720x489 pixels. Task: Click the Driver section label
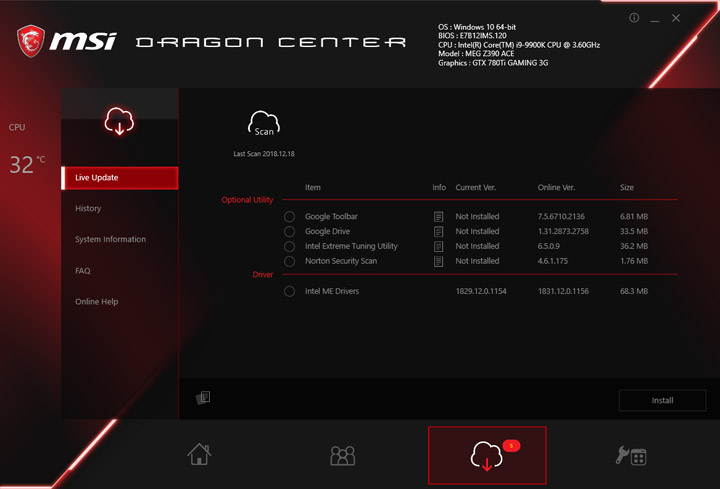[263, 275]
